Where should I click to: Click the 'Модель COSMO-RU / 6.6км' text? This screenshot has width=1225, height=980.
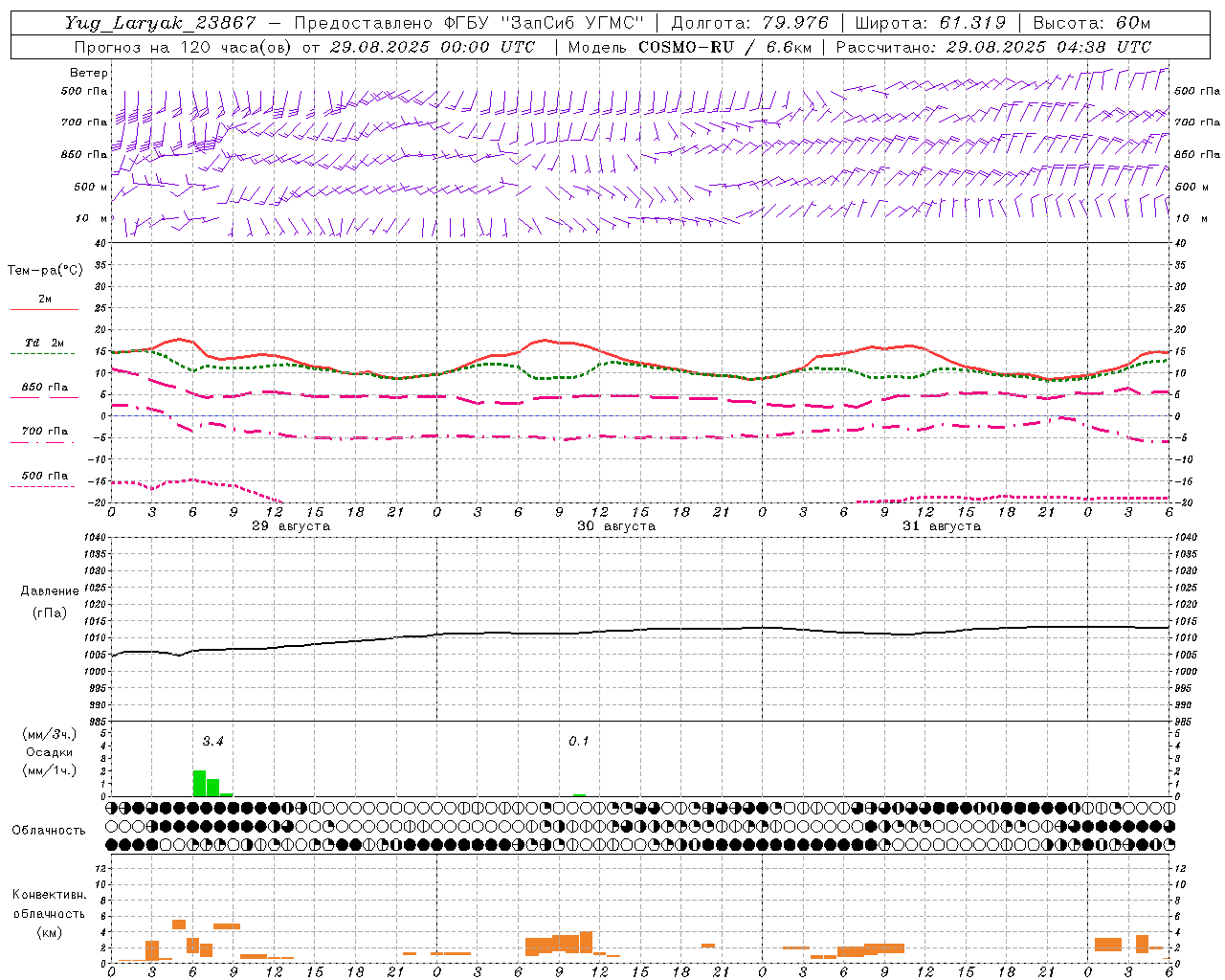click(690, 47)
